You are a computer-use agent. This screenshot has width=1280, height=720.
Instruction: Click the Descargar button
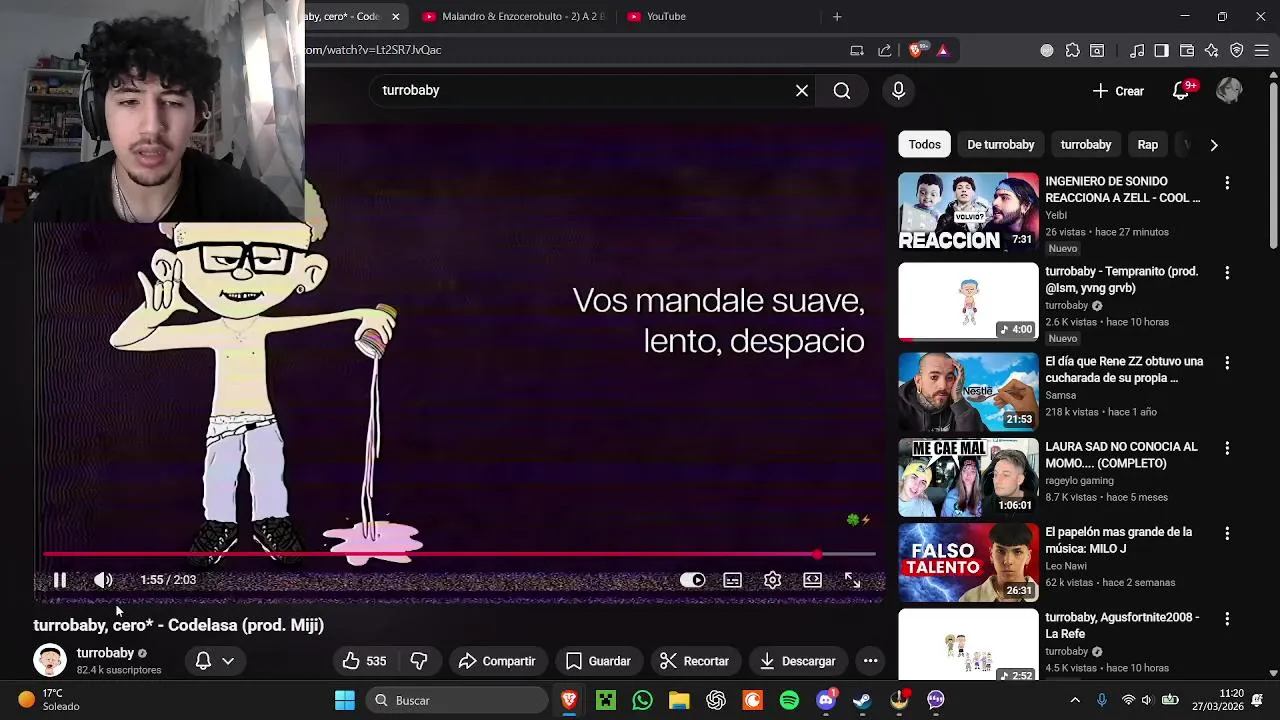pyautogui.click(x=797, y=661)
